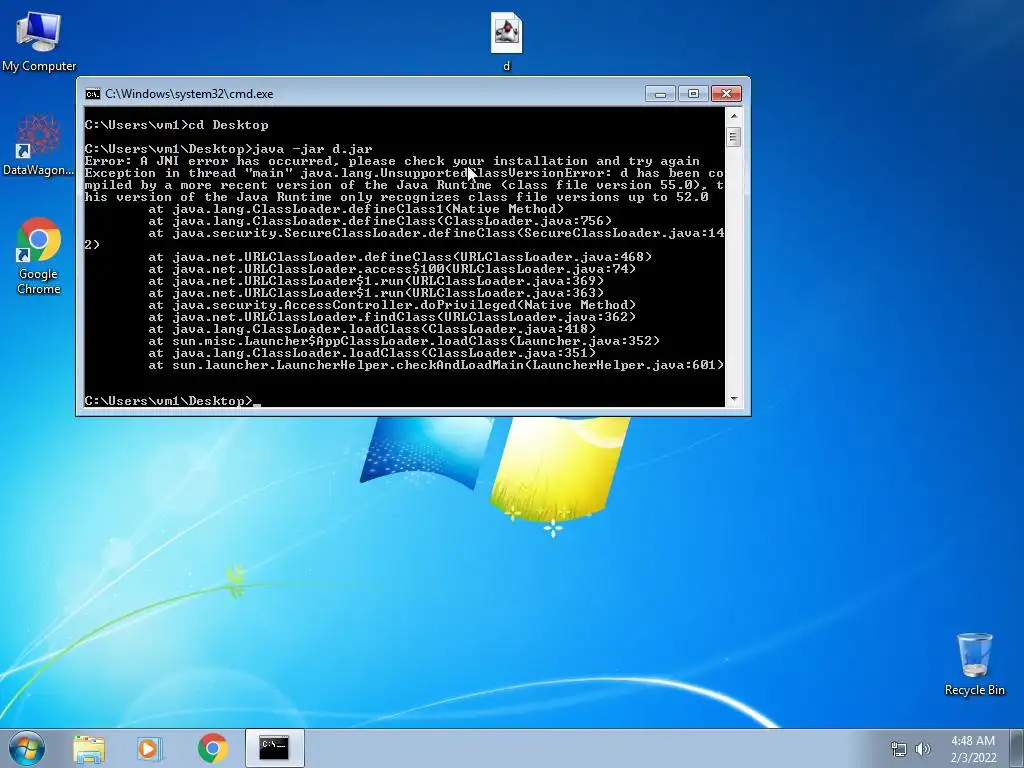Viewport: 1024px width, 768px height.
Task: Click the cmd scrollbar thumb
Action: [x=733, y=137]
